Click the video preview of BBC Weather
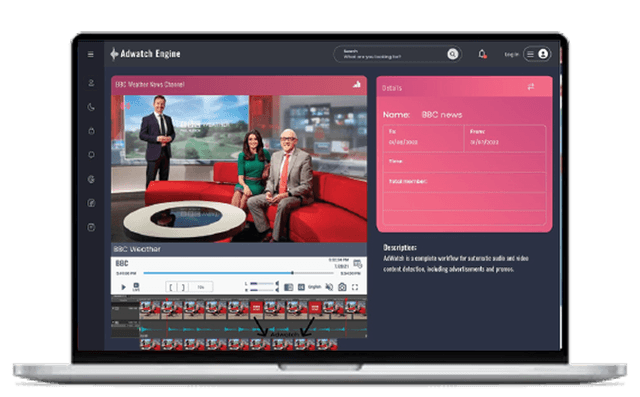 pos(239,169)
